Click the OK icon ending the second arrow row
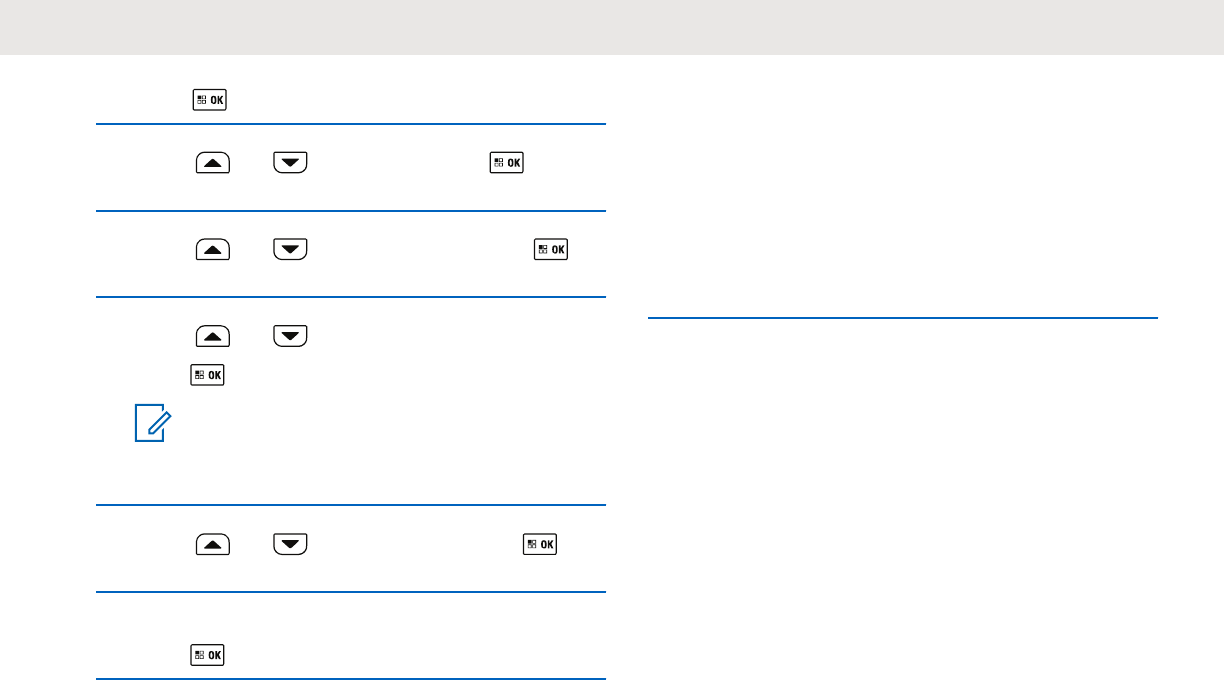Screen dimensions: 1224x680 (x=551, y=248)
